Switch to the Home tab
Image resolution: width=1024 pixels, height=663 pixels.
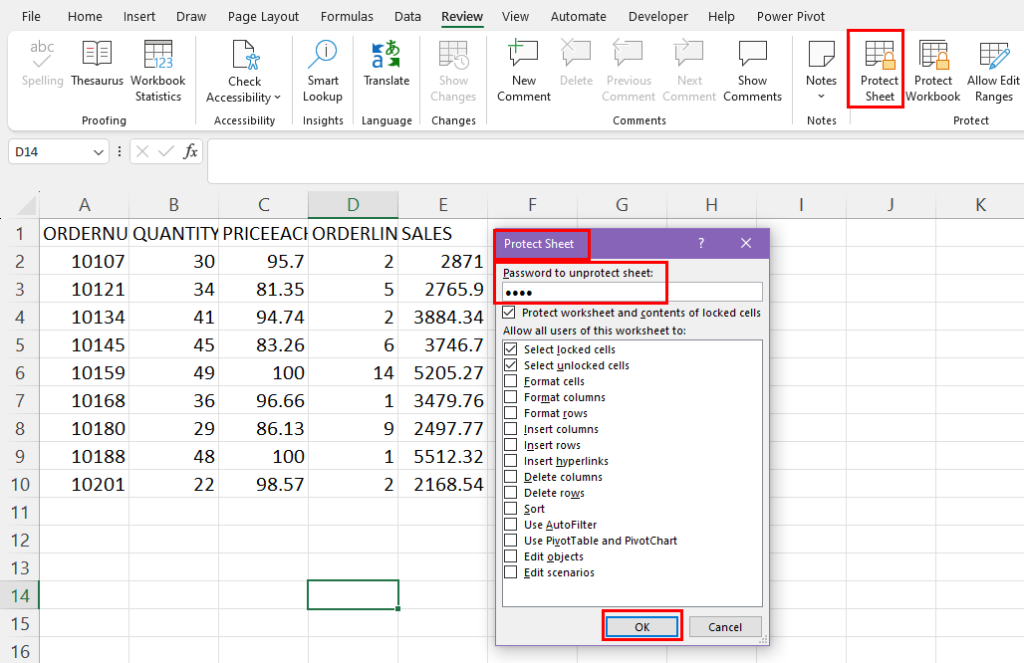click(85, 16)
